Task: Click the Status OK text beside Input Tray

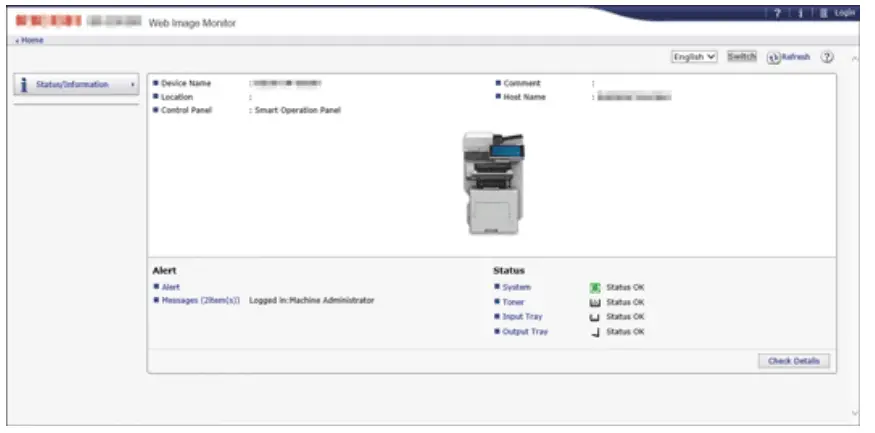Action: [626, 316]
